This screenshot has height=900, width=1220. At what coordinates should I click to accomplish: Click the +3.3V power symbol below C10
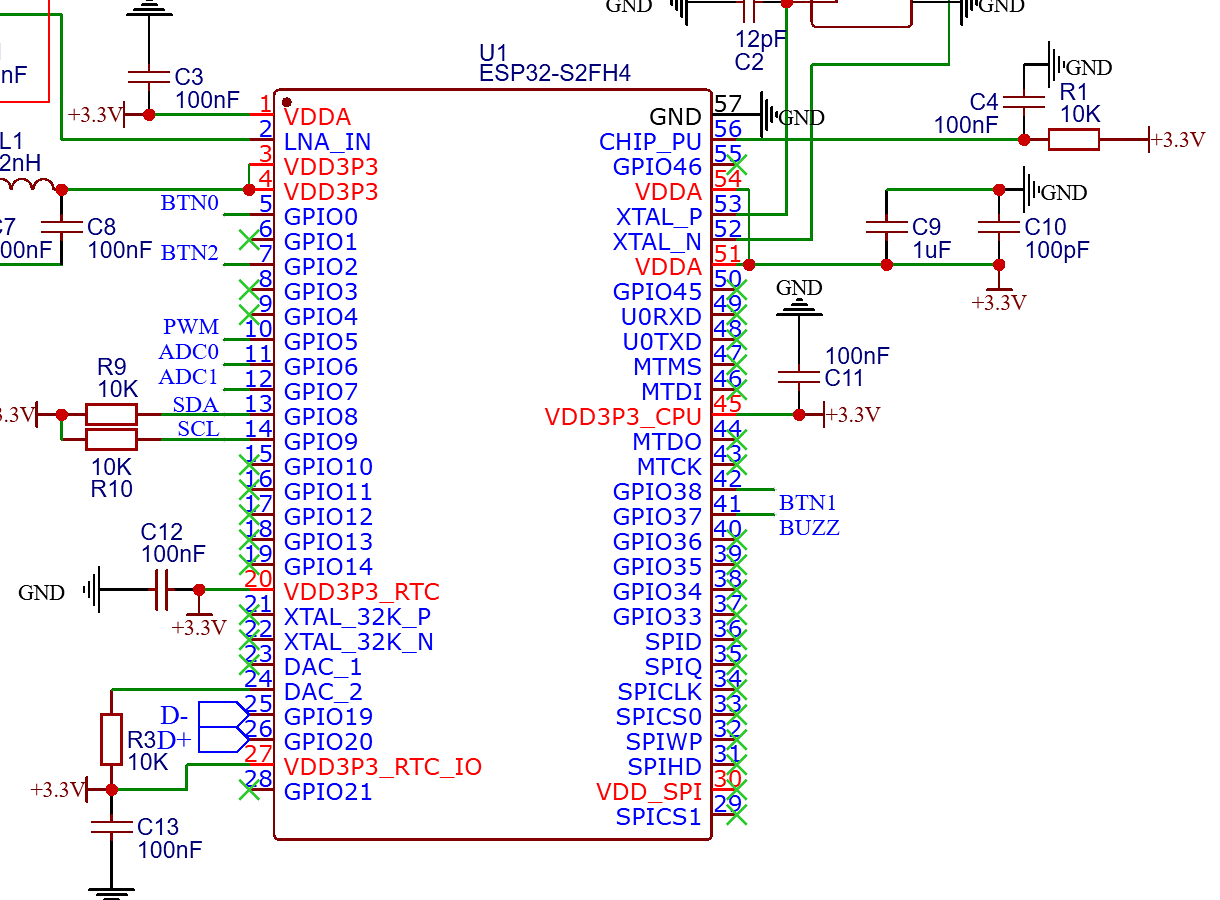tap(998, 298)
